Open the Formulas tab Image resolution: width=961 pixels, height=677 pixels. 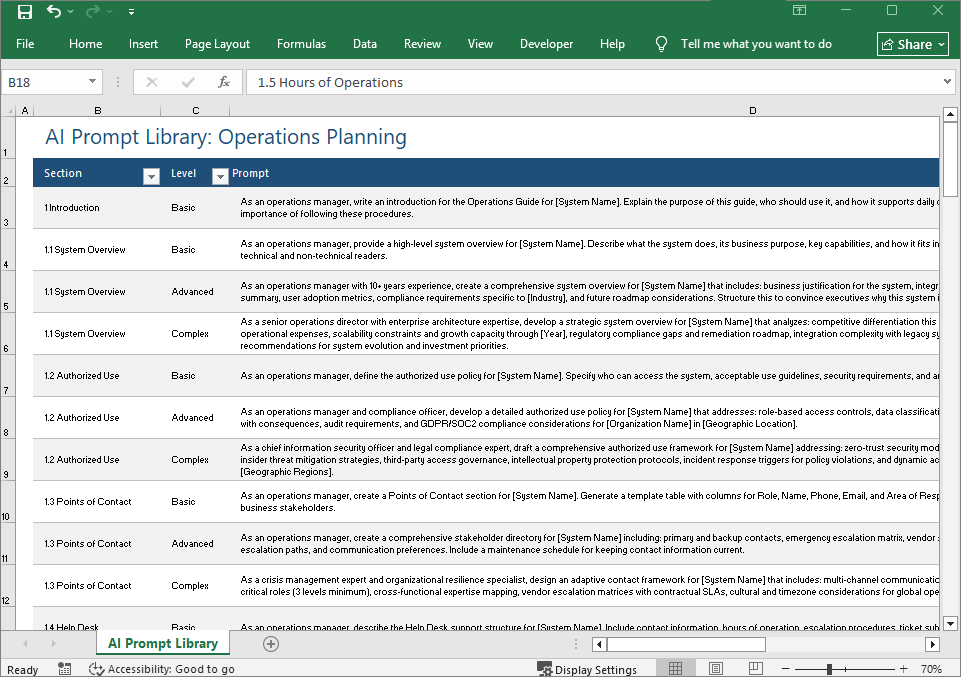point(302,44)
